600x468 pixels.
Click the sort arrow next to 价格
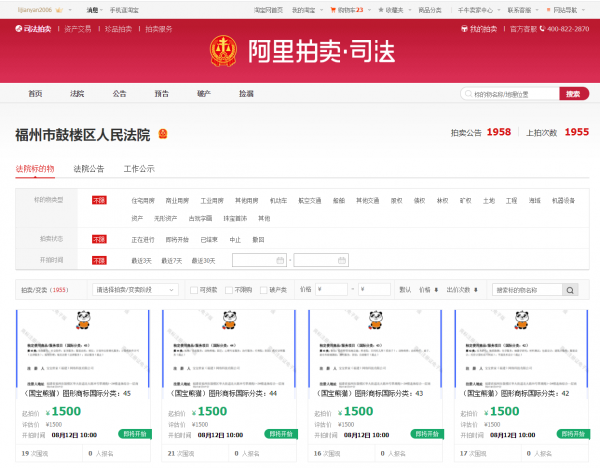click(436, 290)
